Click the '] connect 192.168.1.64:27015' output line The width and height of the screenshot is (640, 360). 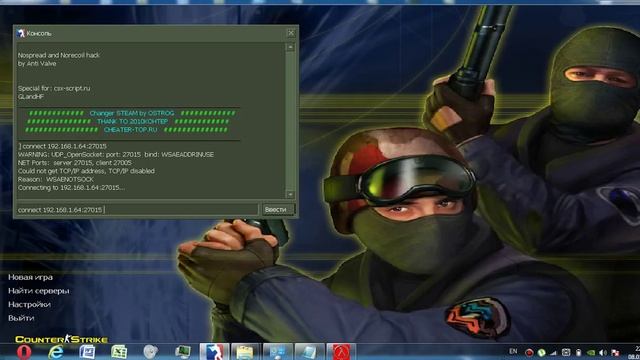[x=62, y=146]
